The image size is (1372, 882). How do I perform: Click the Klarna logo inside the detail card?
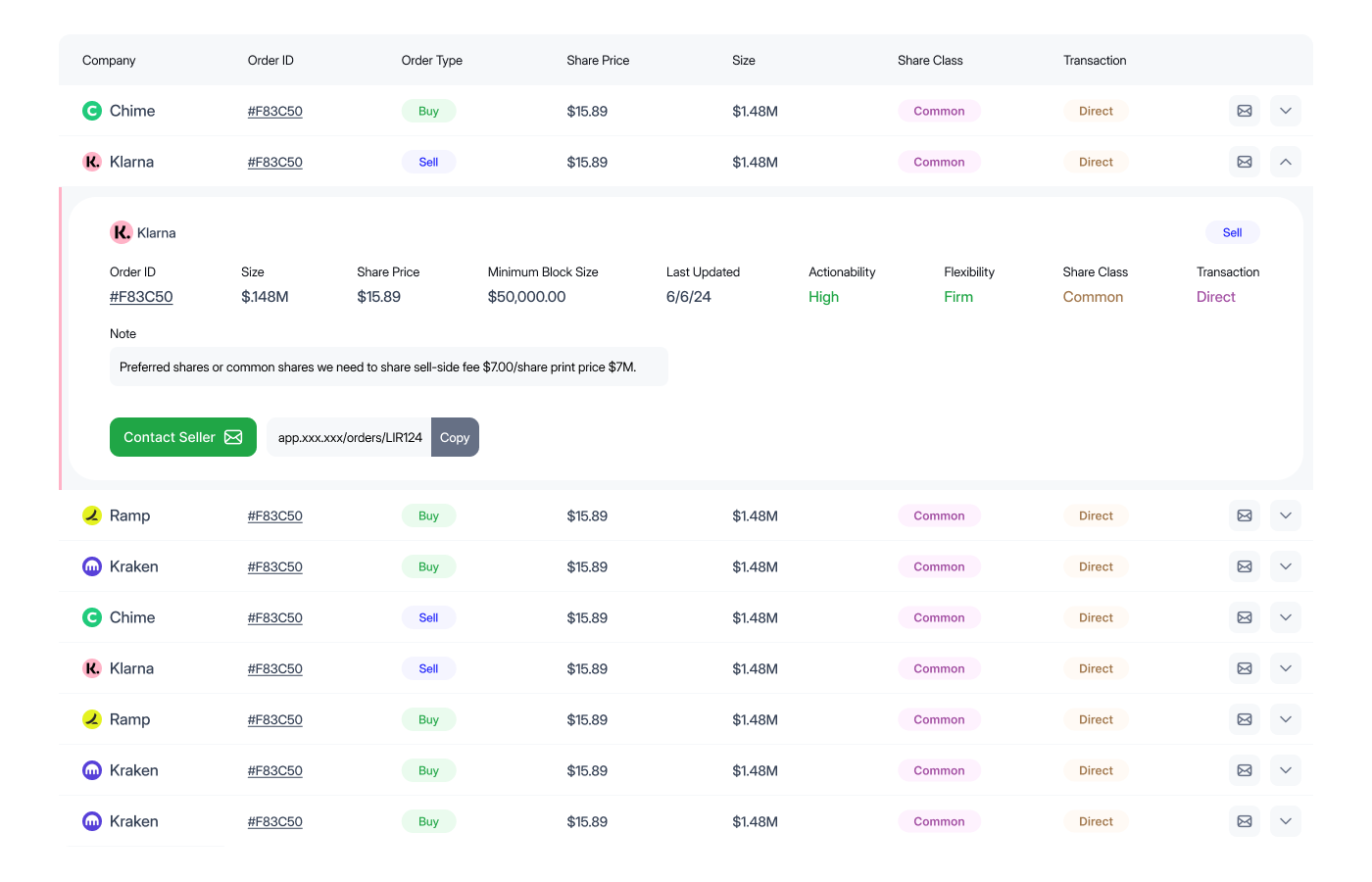(121, 232)
